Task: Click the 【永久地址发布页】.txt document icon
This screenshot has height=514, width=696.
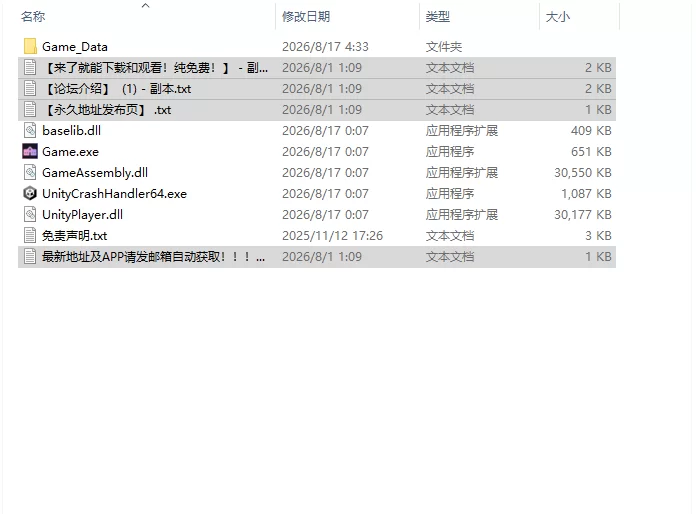Action: coord(30,110)
